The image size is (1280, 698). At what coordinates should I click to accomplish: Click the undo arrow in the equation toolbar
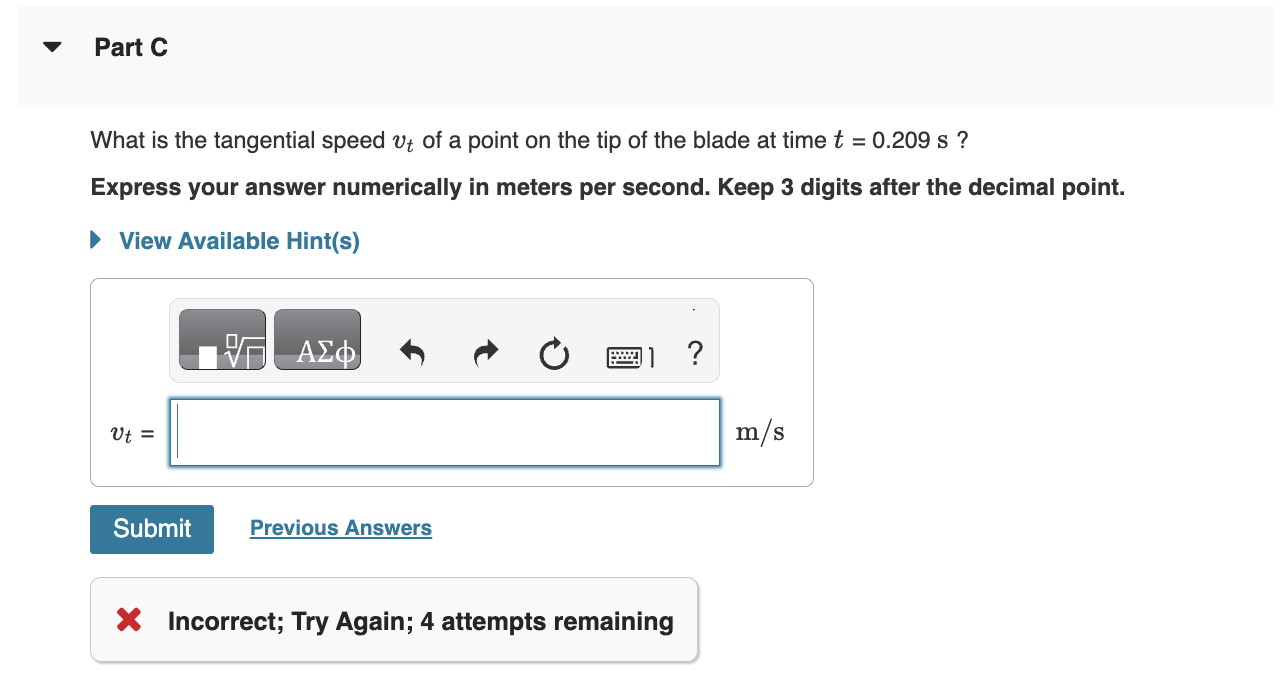(x=413, y=353)
